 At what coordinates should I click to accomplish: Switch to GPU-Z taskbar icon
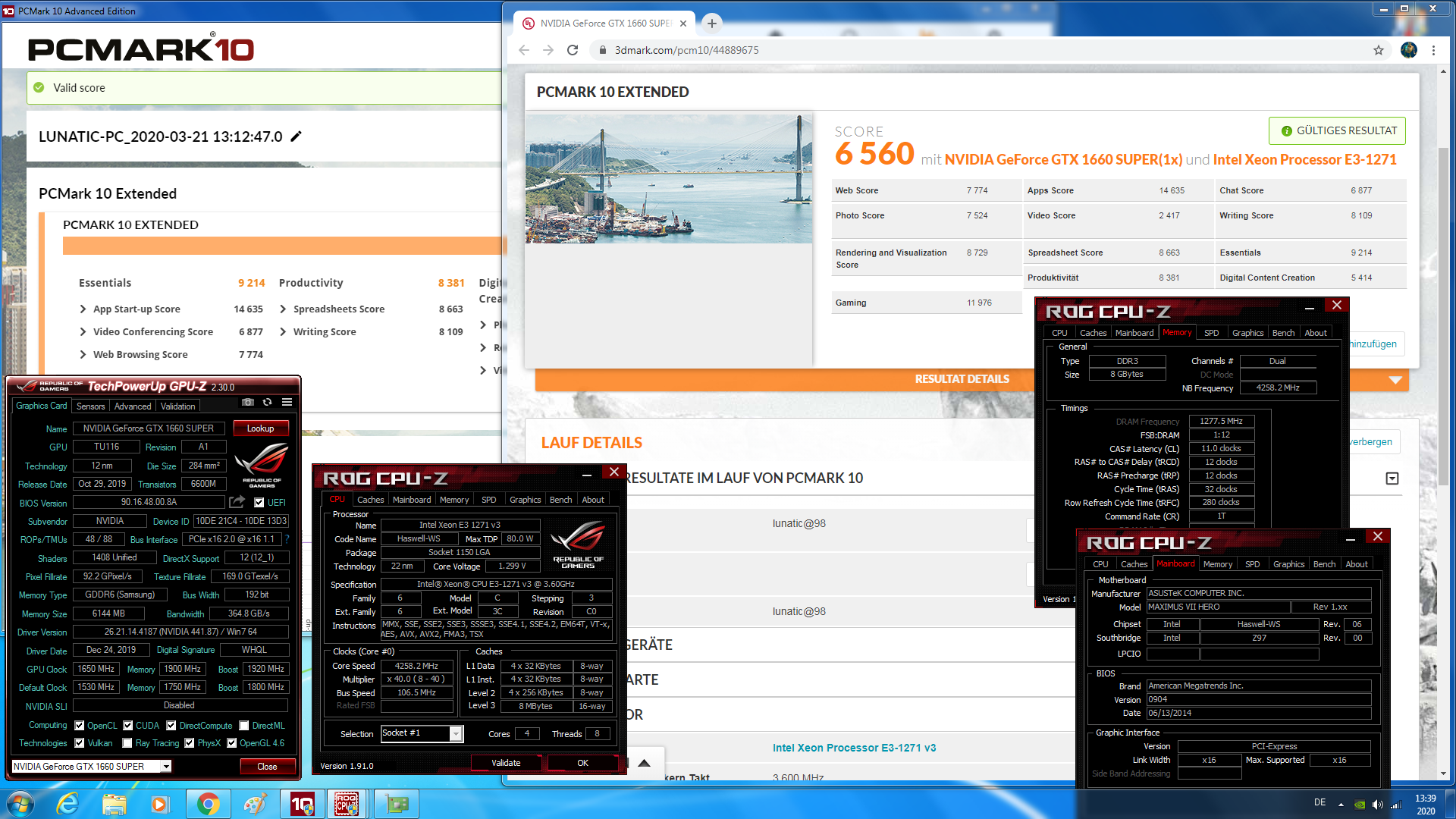click(395, 804)
